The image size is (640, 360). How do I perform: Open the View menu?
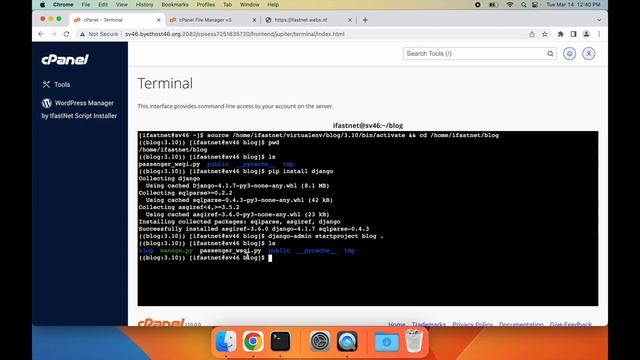(x=122, y=4)
